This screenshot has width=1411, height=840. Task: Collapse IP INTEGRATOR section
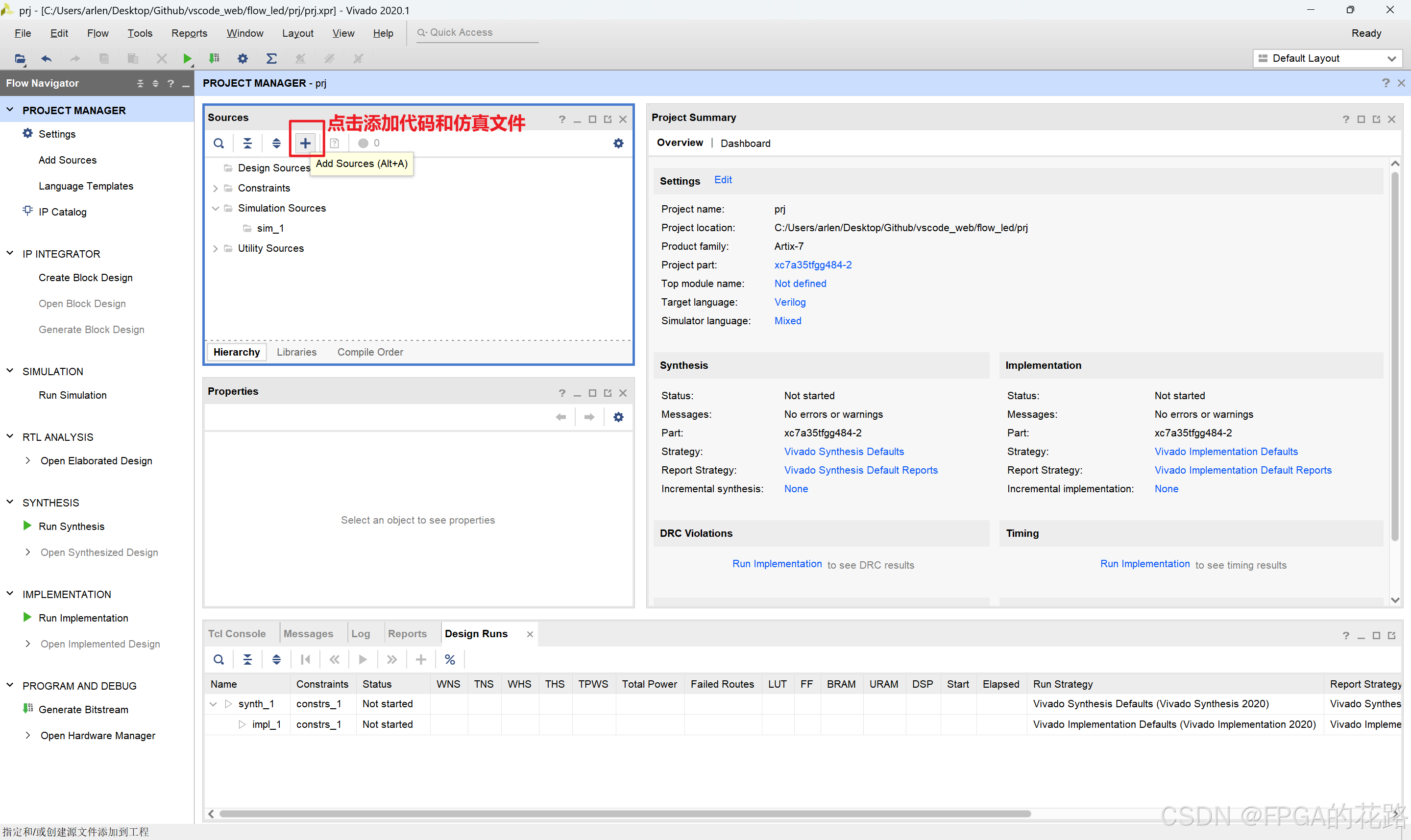[x=10, y=253]
